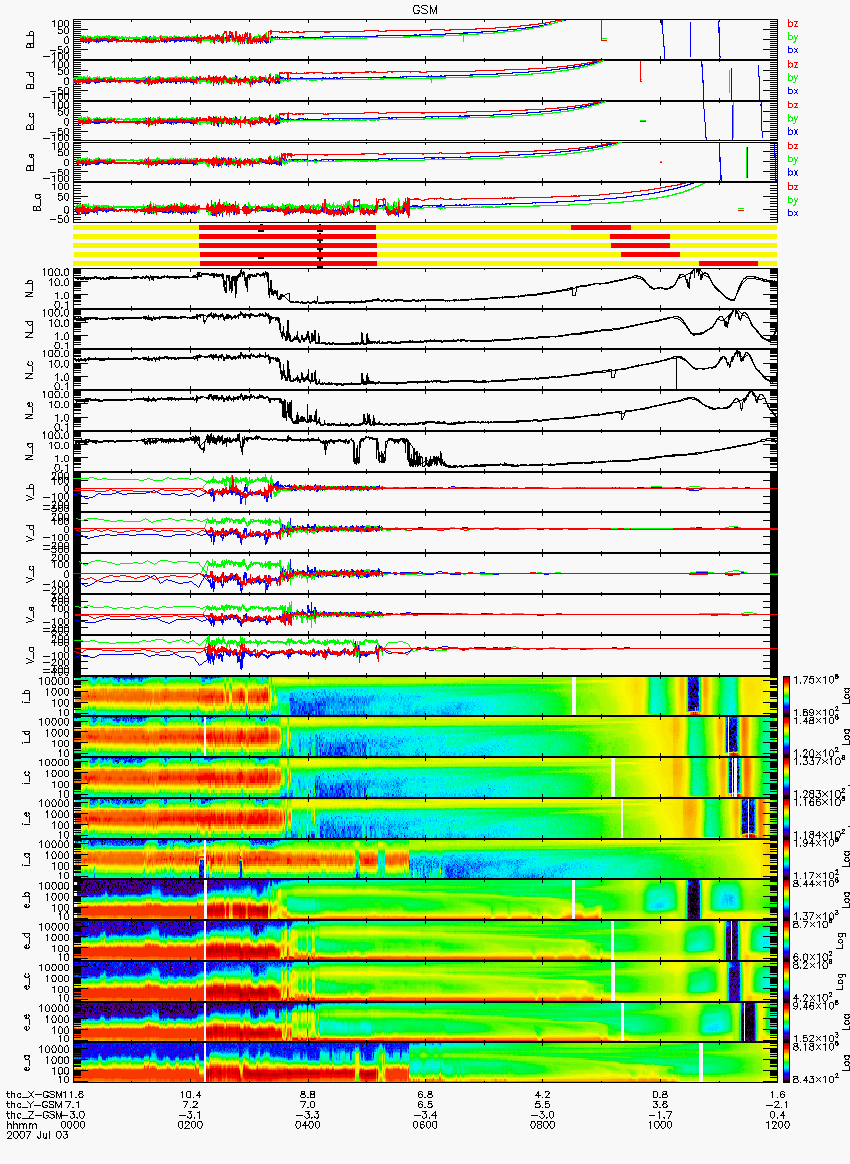Select by legend entry beside B_b panel
850x1164 pixels.
click(x=792, y=37)
